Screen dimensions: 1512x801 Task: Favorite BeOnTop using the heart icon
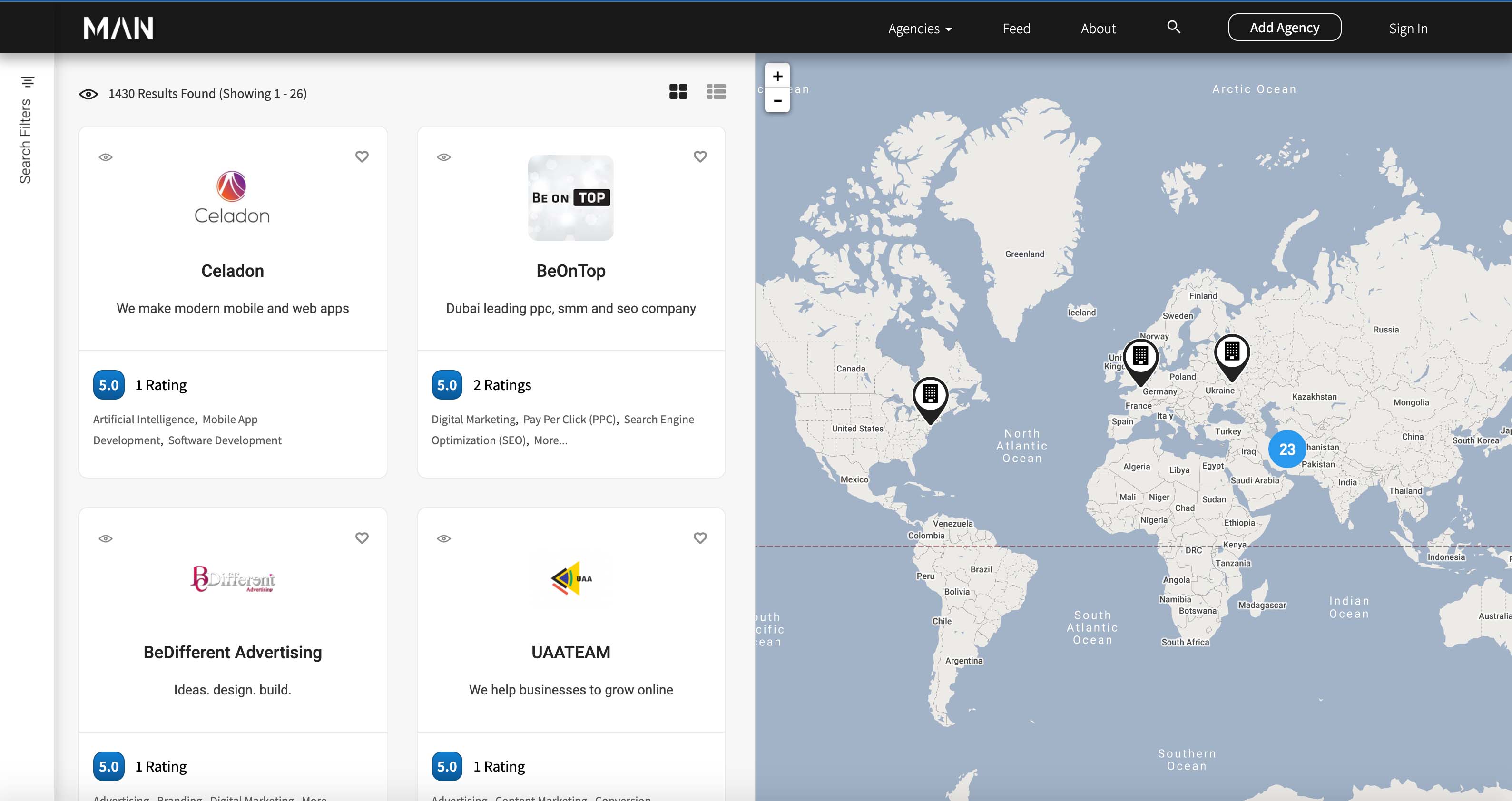coord(700,156)
